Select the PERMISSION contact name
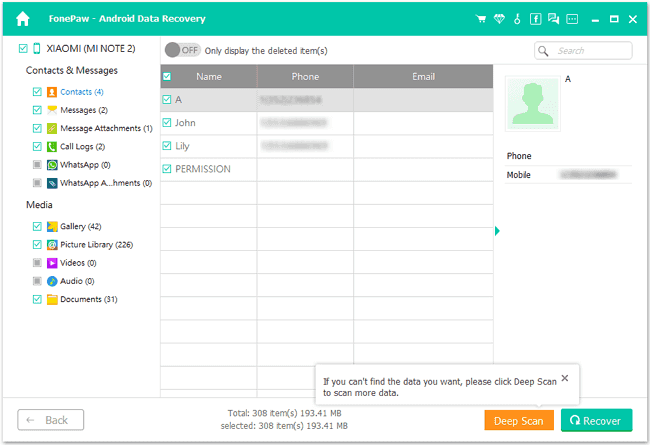 [x=203, y=169]
